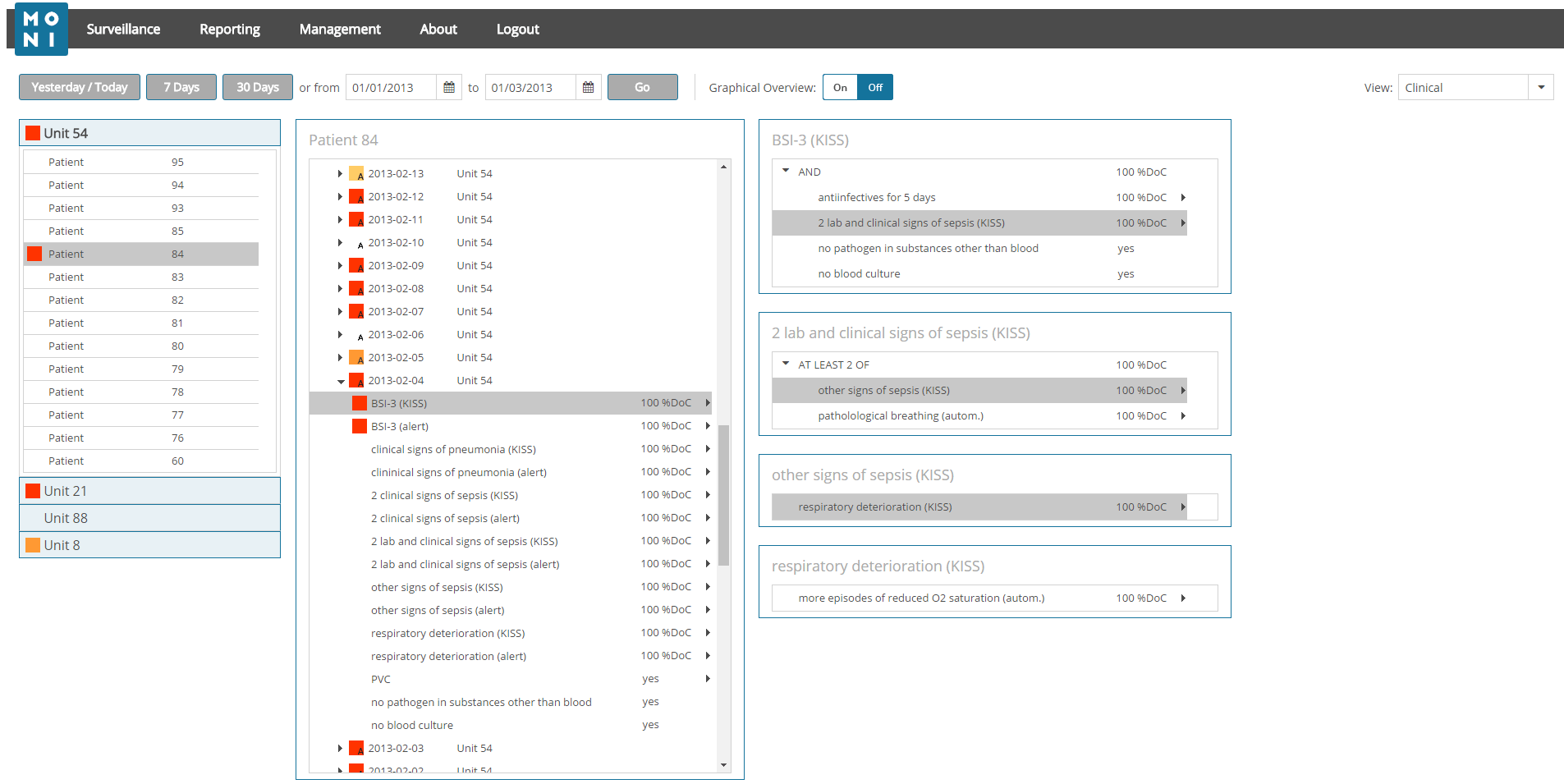This screenshot has width=1564, height=784.
Task: Click arrow on antiinfectives for 5 days
Action: [x=1183, y=197]
